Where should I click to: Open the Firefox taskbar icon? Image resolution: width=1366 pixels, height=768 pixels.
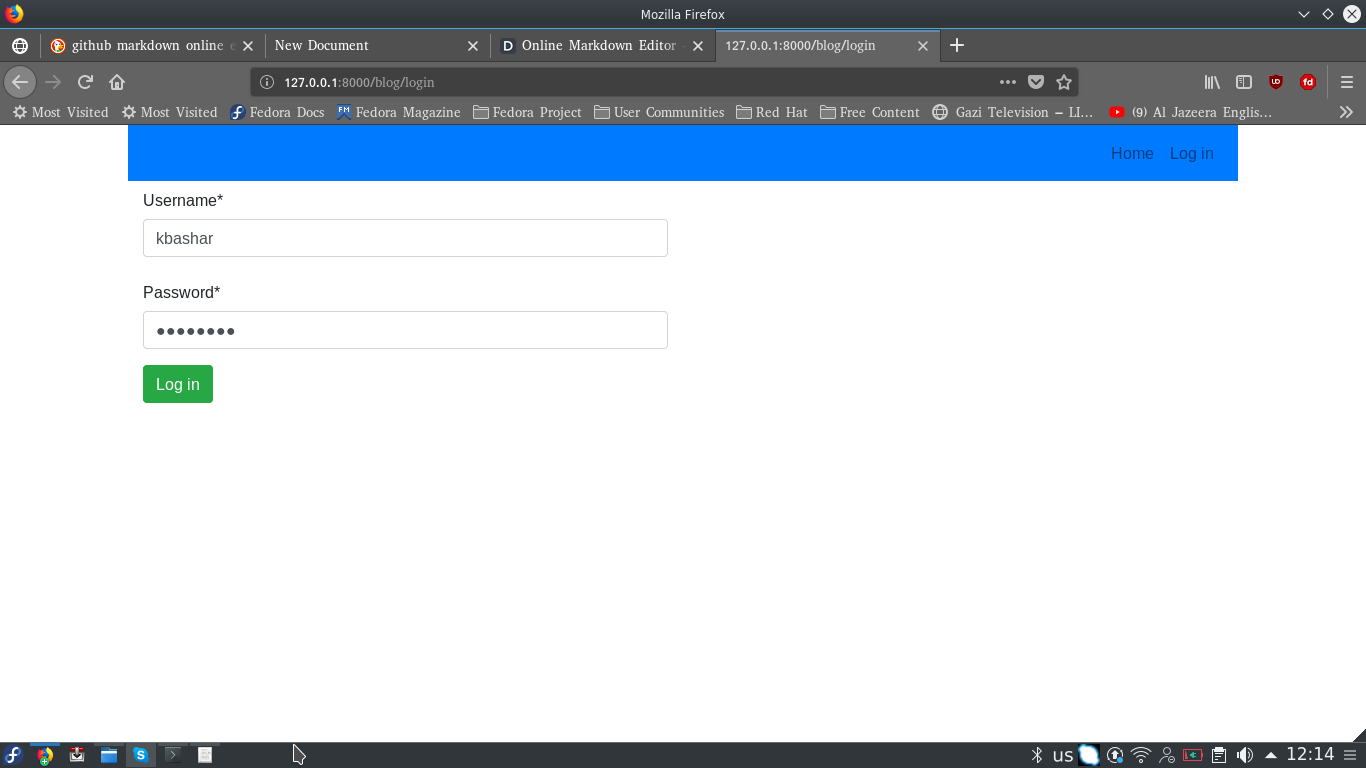pos(45,755)
